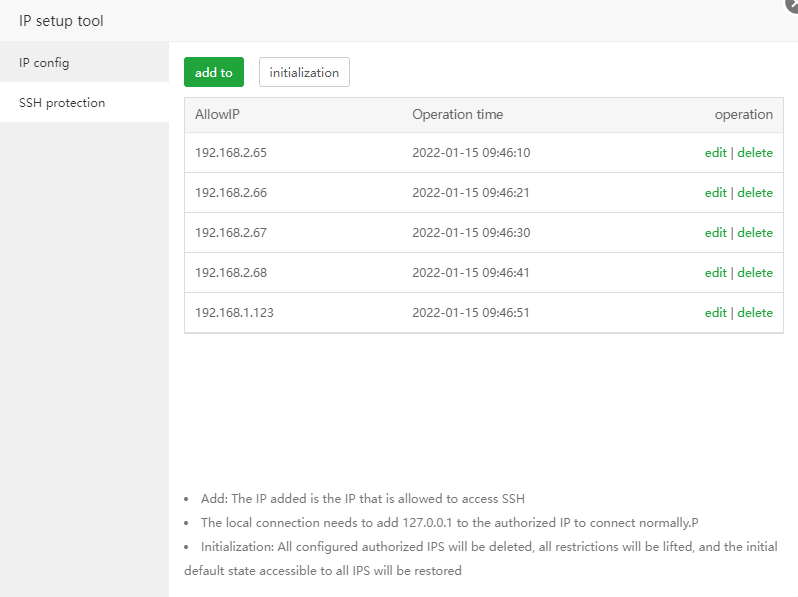The width and height of the screenshot is (798, 597).
Task: Edit the 192.168.2.66 entry
Action: coord(715,193)
